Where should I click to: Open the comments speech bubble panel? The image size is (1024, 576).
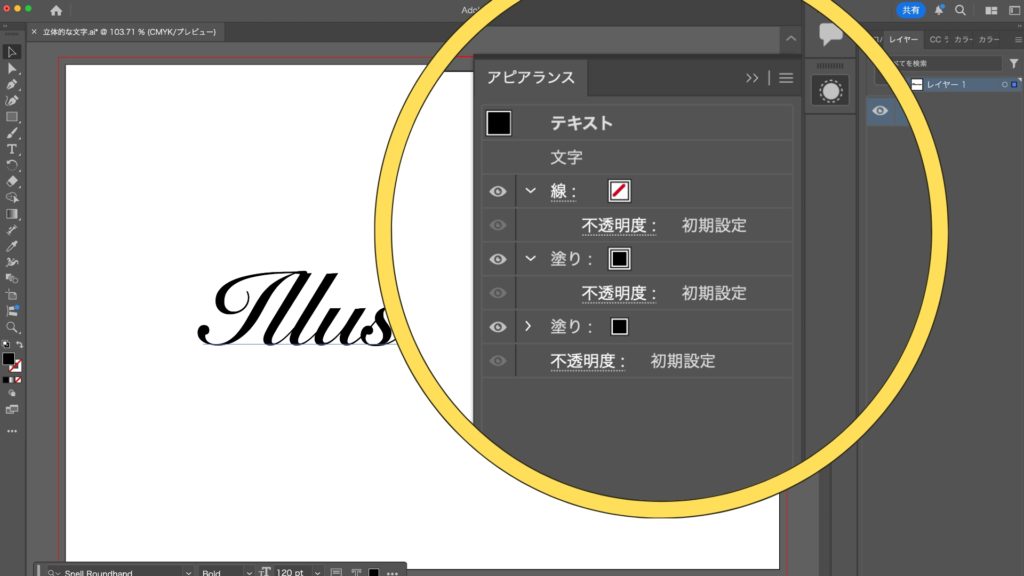pos(830,35)
